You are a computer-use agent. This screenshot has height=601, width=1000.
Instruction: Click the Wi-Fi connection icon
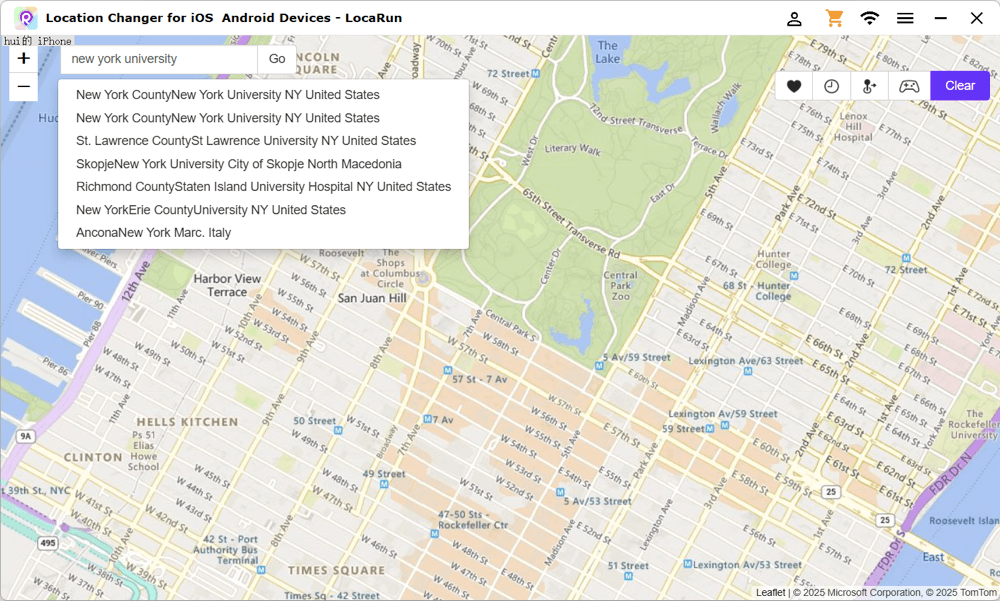click(x=869, y=18)
